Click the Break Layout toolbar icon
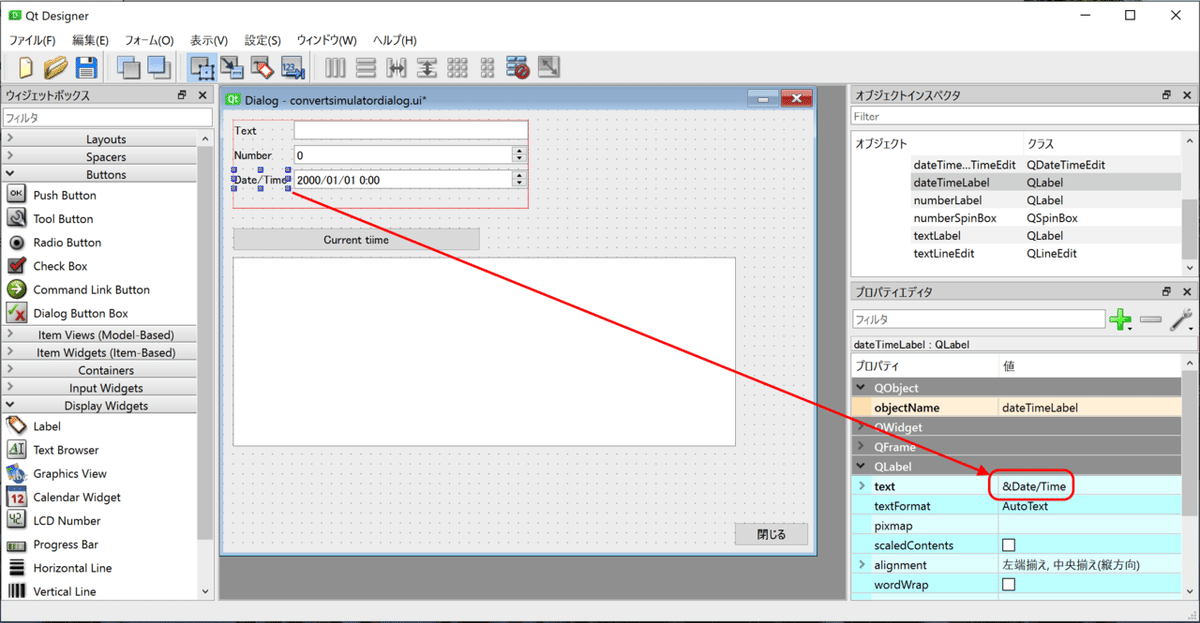The image size is (1200, 623). [518, 68]
